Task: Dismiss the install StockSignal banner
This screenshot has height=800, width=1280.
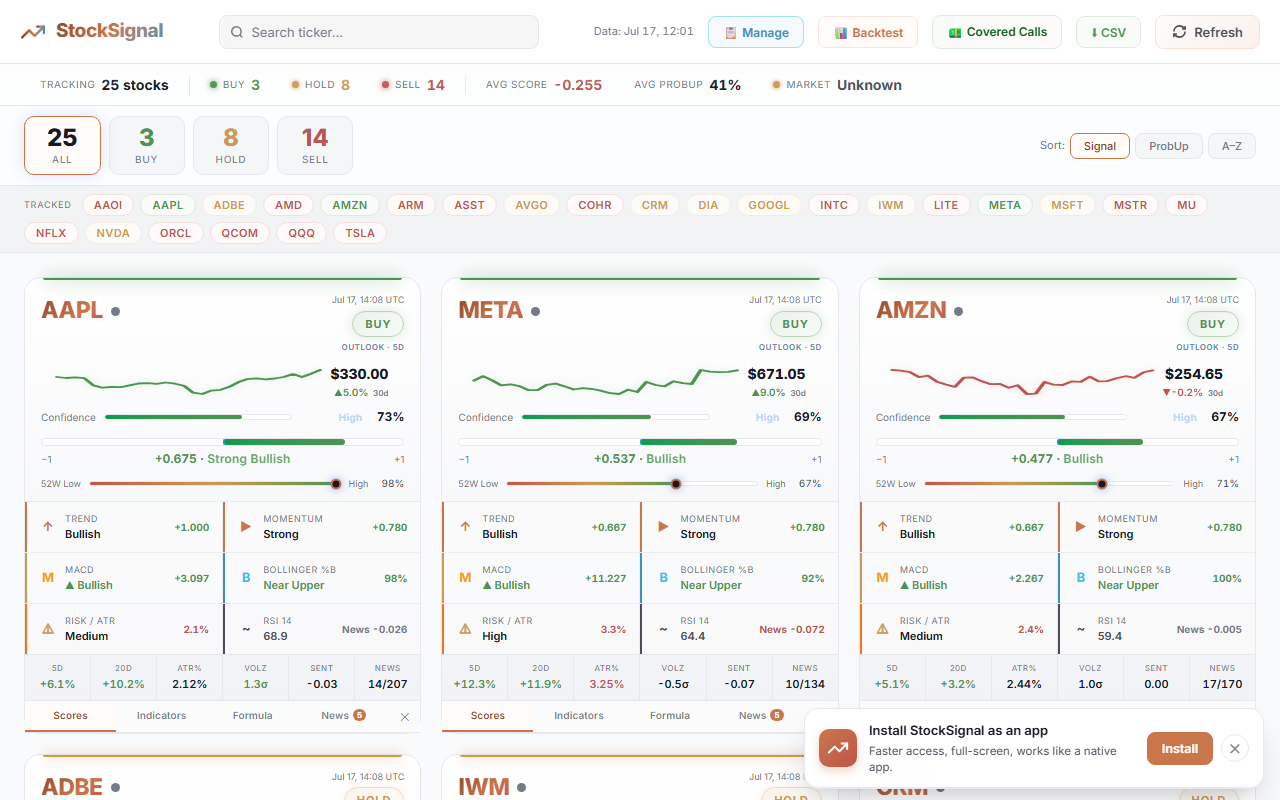Action: (x=1235, y=748)
